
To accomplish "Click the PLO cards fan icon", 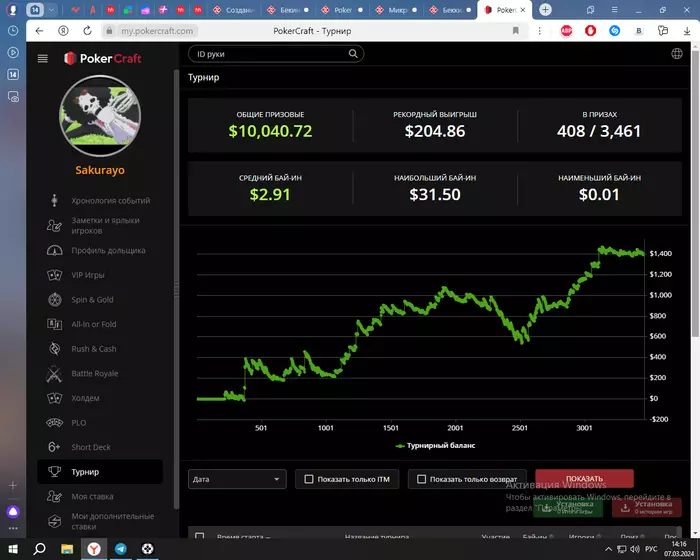I will click(x=54, y=422).
